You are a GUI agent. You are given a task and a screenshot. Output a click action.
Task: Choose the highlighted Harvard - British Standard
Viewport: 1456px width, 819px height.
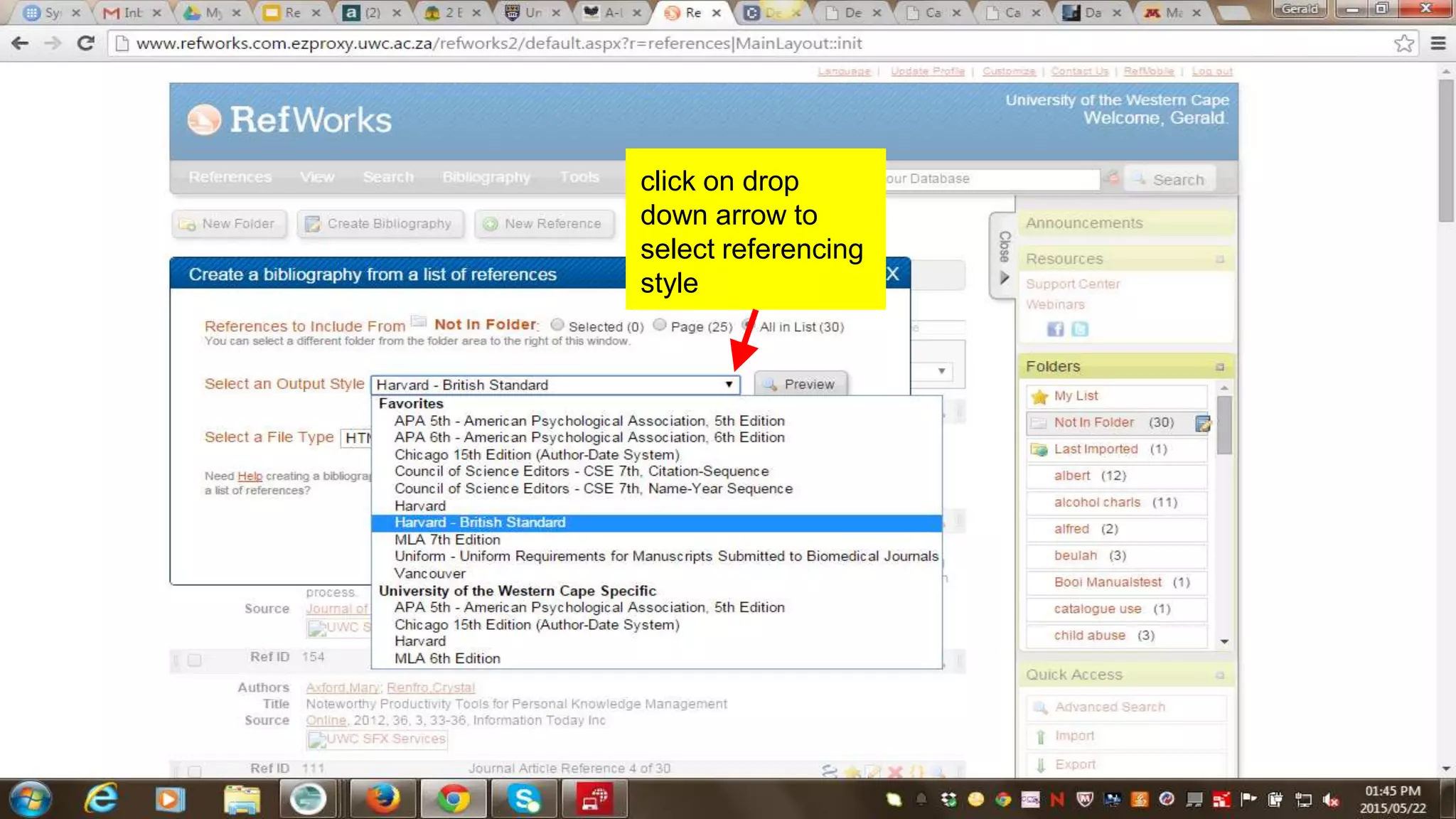click(x=656, y=523)
